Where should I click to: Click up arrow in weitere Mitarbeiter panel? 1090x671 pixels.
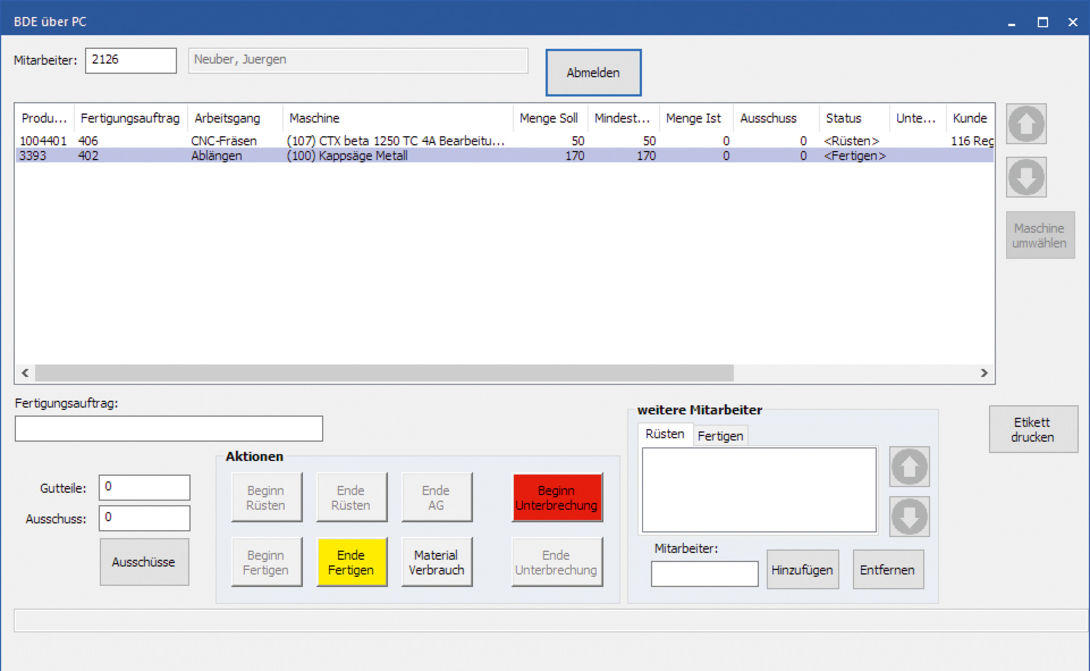coord(909,467)
